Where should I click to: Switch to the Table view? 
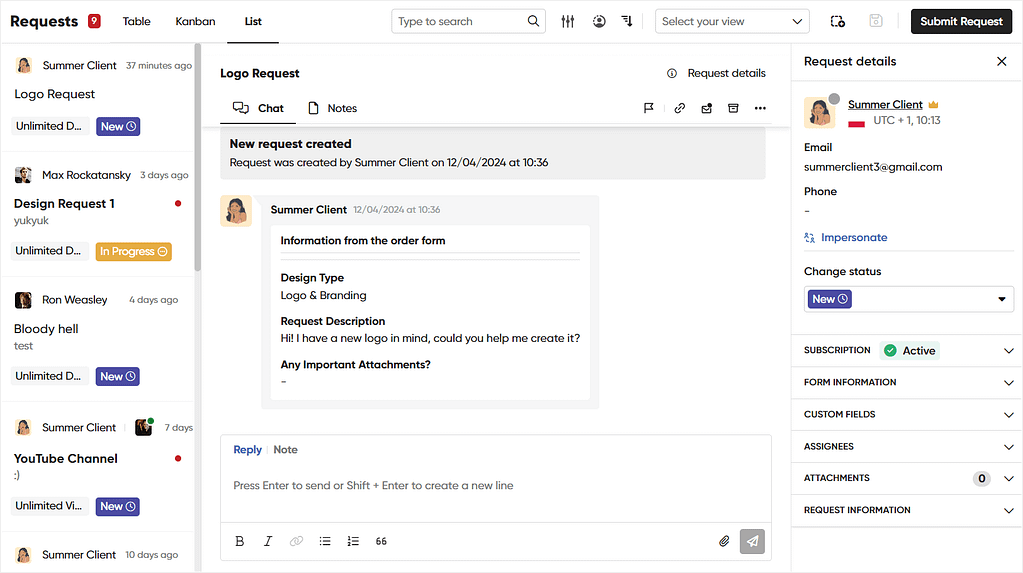click(x=136, y=21)
